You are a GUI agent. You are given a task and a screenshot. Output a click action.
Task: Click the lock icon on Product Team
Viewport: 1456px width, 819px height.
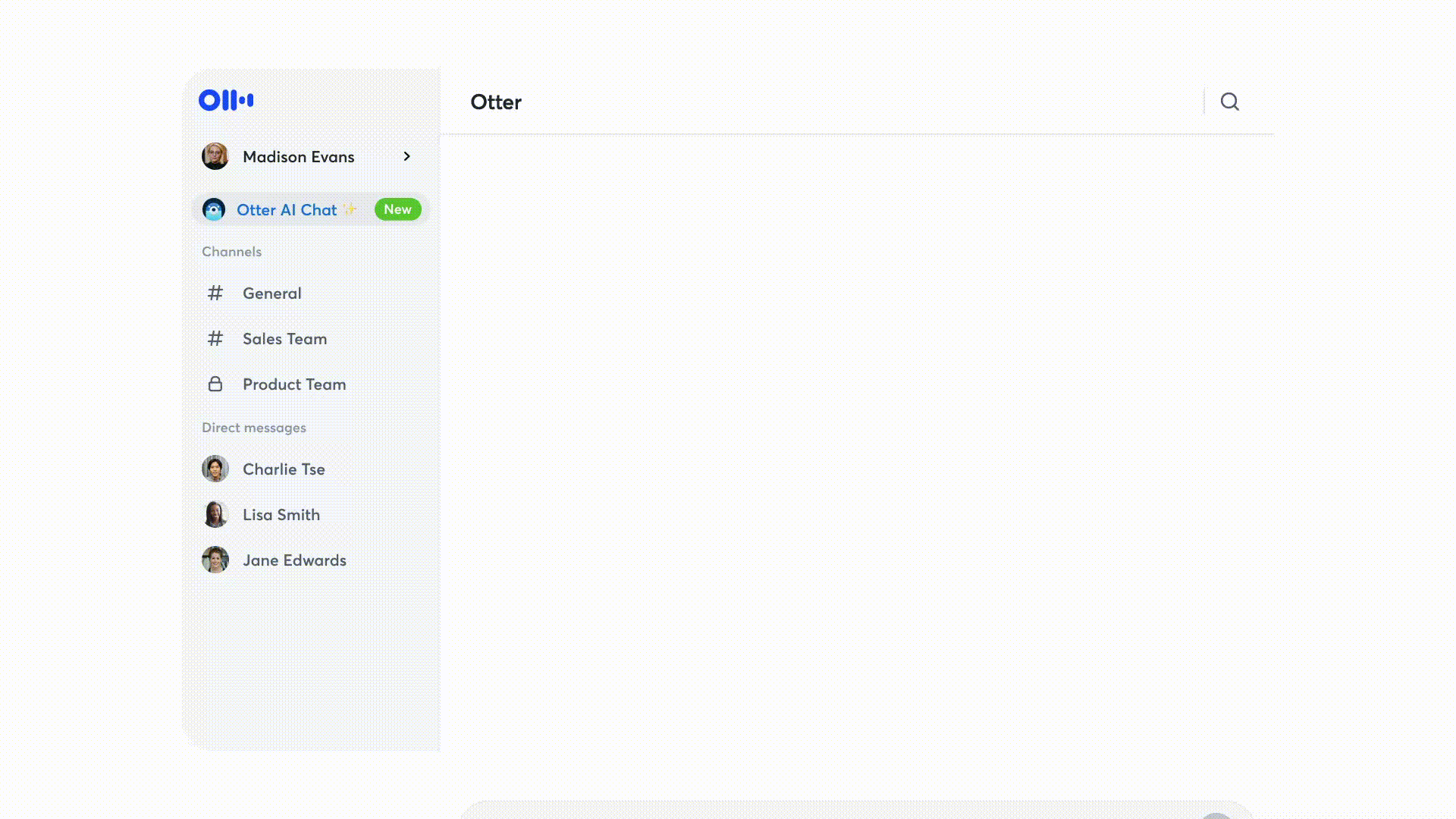(x=215, y=384)
